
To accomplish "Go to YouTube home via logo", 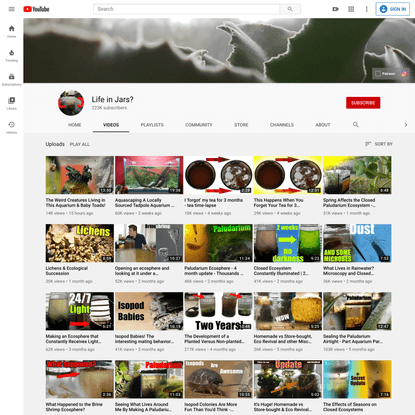I will coord(36,9).
